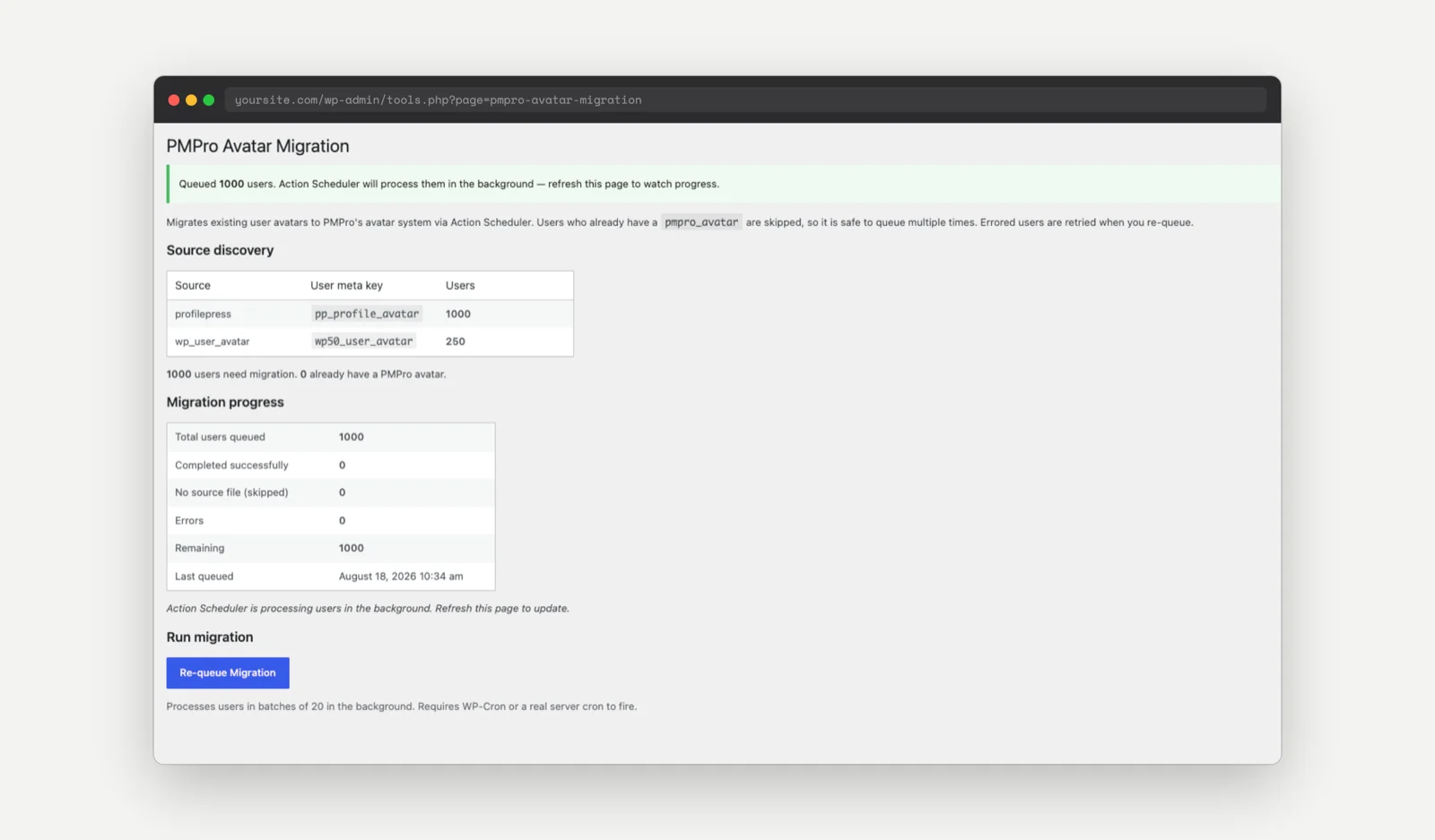Select the pp_profile_avatar meta key
This screenshot has height=840, width=1435.
coord(367,314)
